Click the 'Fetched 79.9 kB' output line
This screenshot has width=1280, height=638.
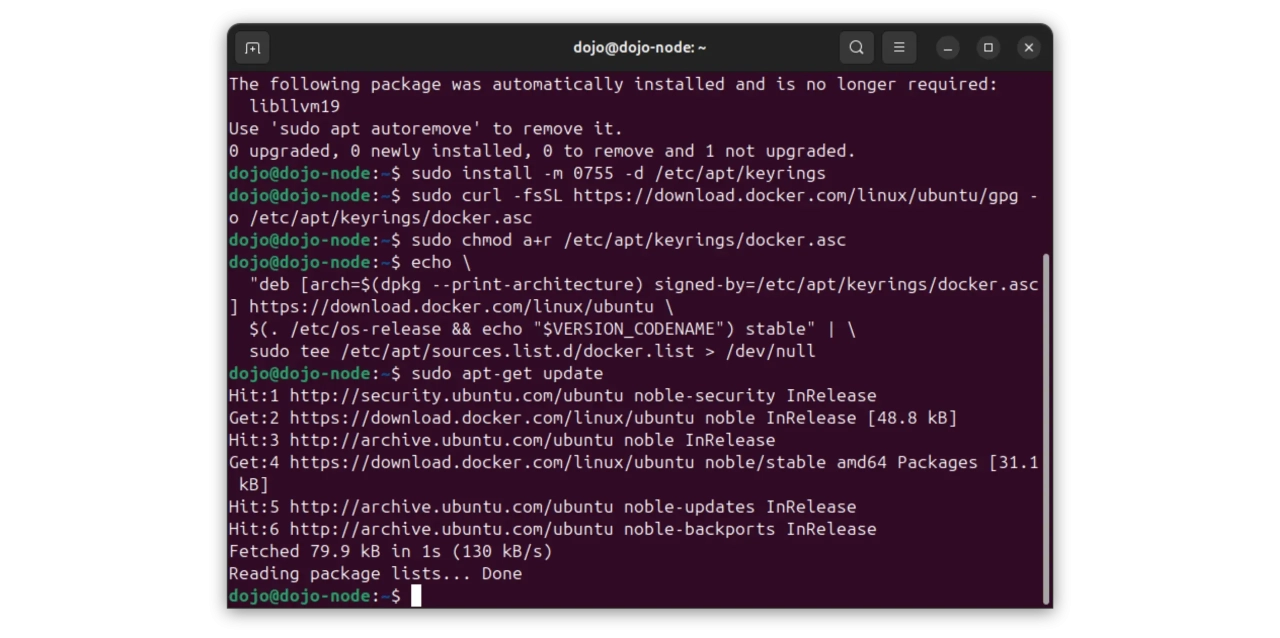click(x=390, y=551)
